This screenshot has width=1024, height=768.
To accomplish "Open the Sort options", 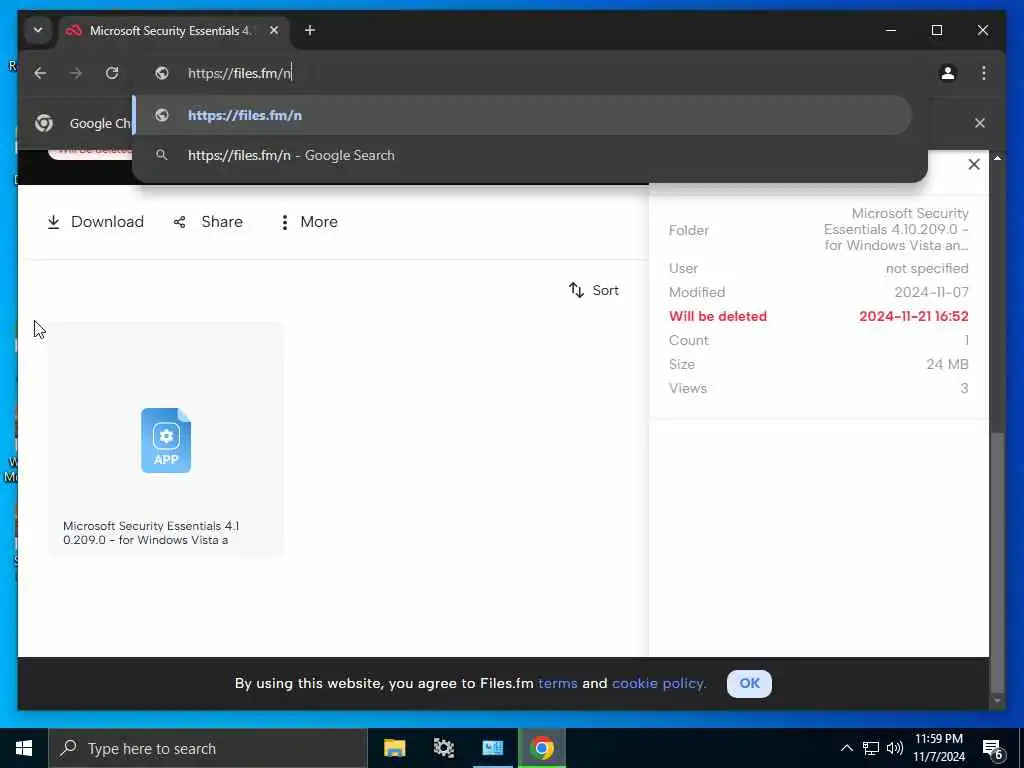I will pos(594,290).
